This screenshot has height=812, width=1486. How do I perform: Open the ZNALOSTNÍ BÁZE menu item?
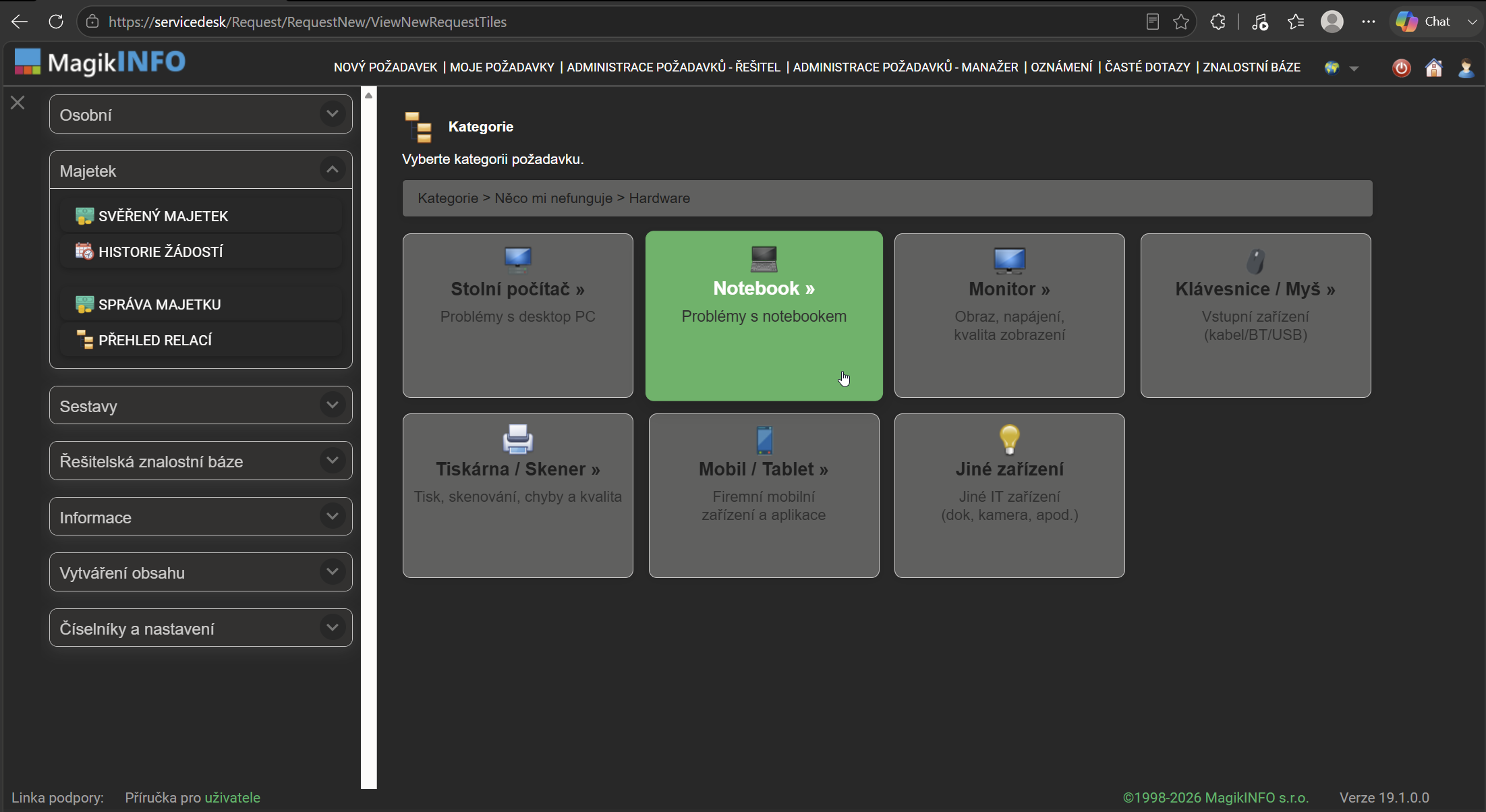[x=1251, y=67]
